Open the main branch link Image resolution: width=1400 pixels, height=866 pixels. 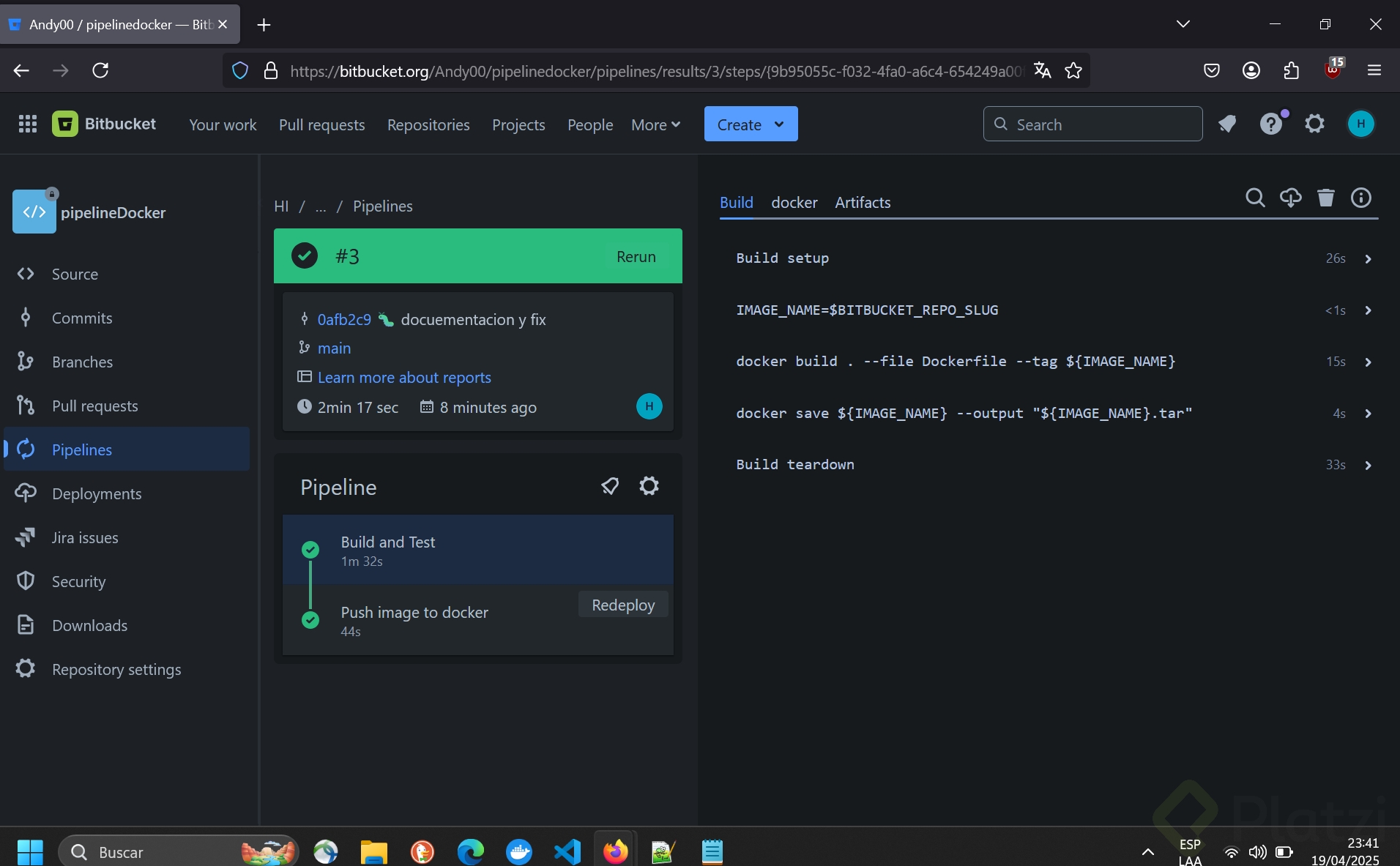(334, 348)
